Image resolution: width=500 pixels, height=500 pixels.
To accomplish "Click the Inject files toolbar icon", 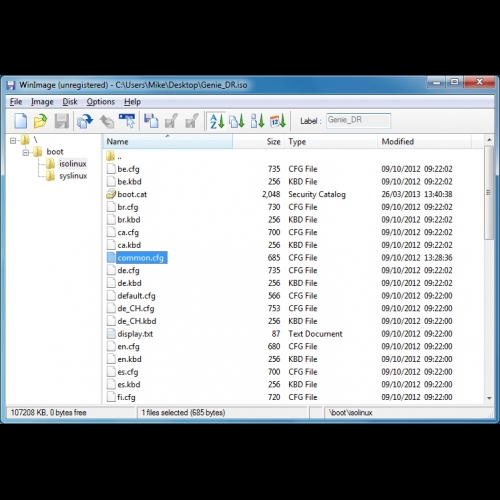I will pyautogui.click(x=151, y=121).
